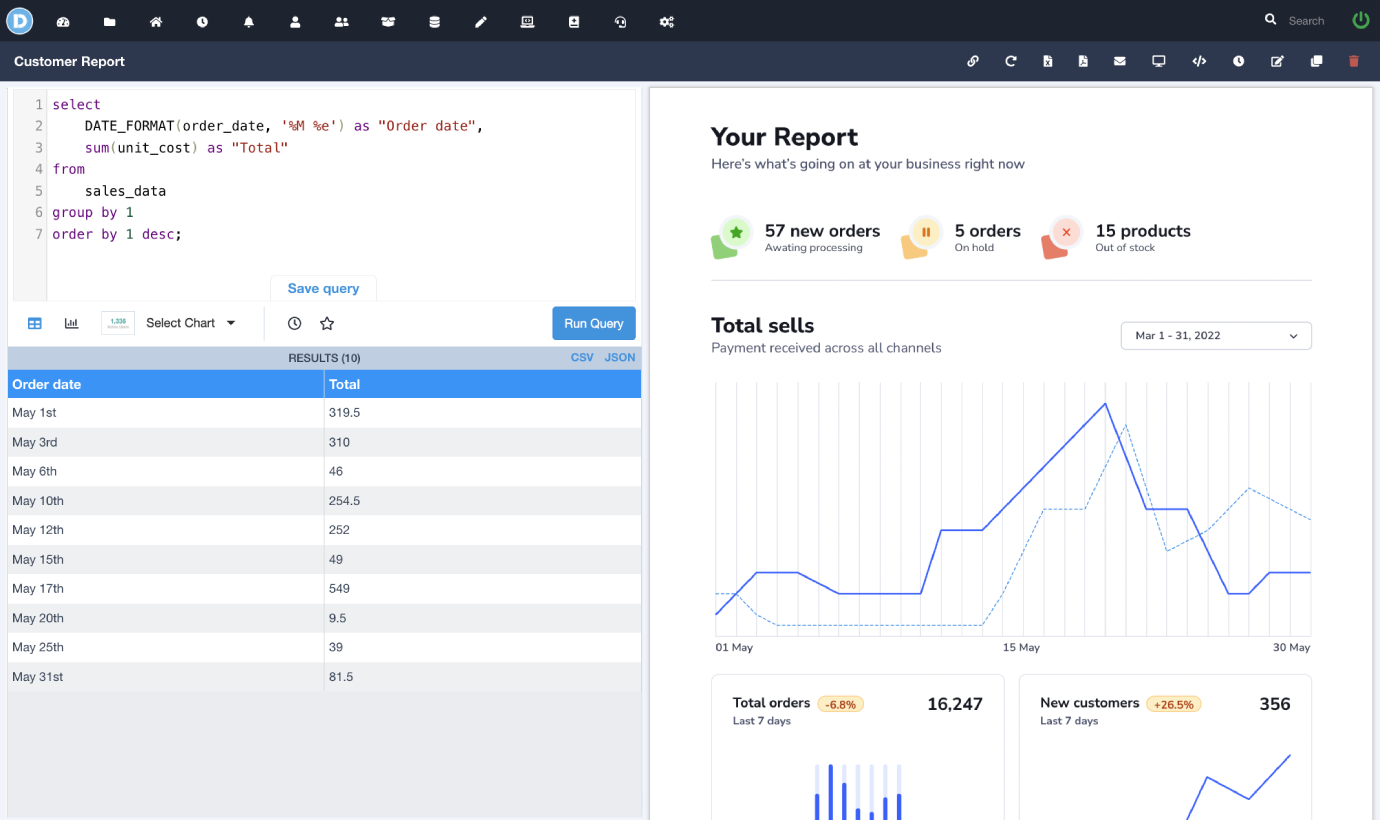The height and width of the screenshot is (820, 1380).
Task: Select the May 25th cell
Action: coord(166,648)
